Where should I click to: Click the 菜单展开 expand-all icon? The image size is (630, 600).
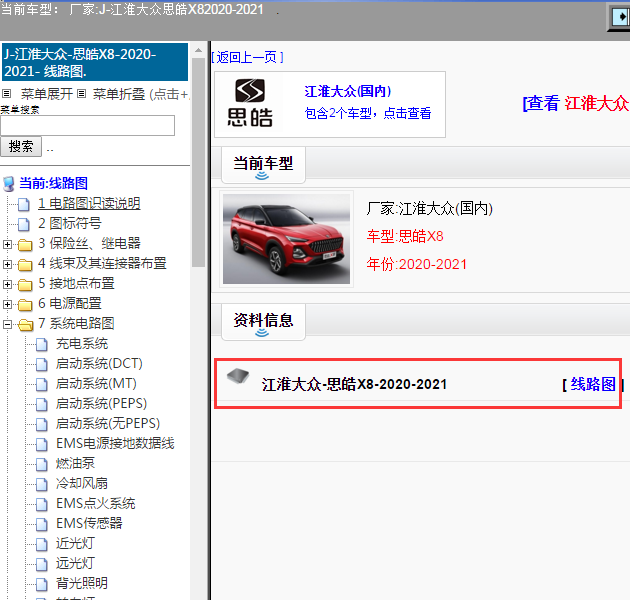point(6,94)
